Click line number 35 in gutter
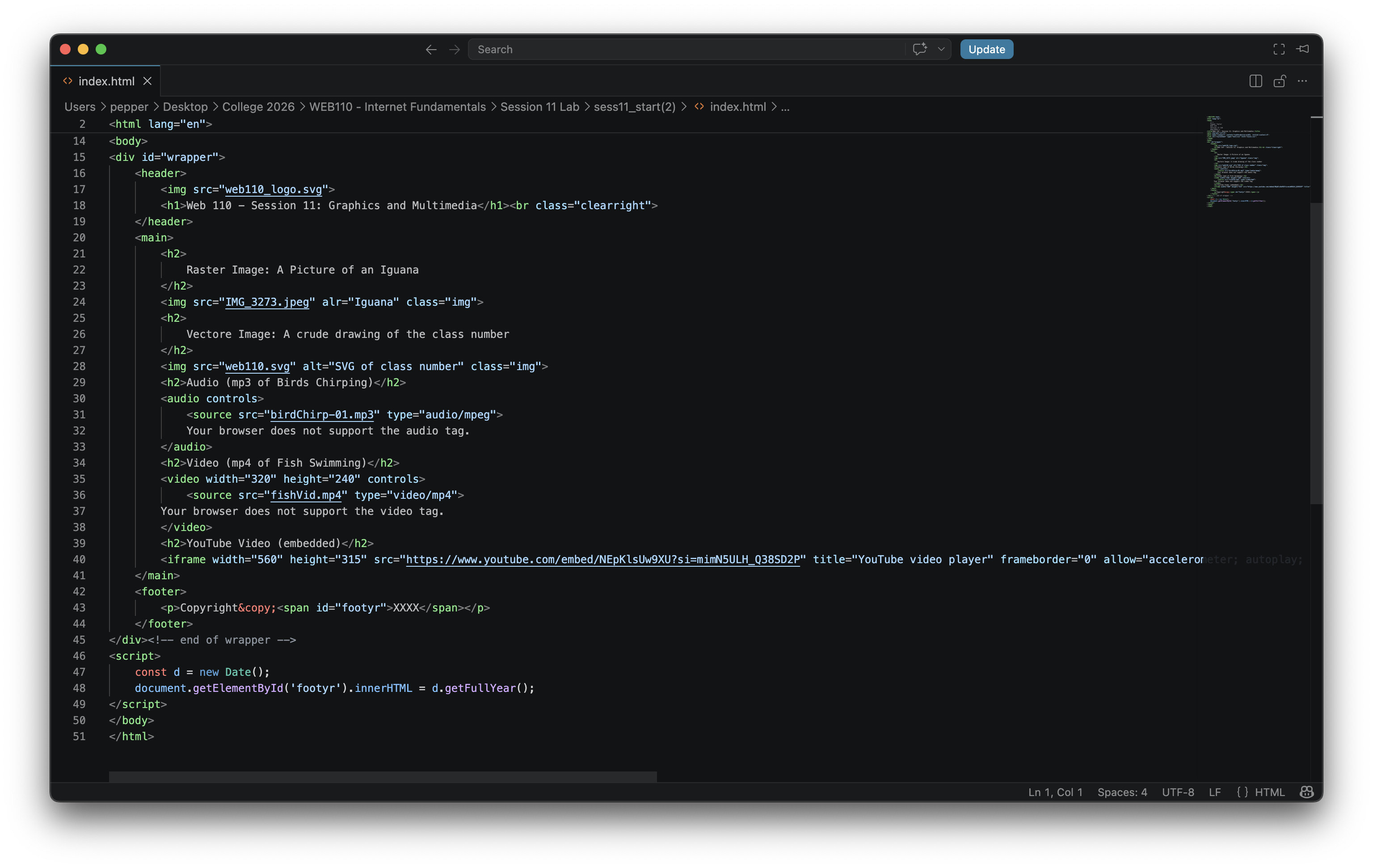The width and height of the screenshot is (1373, 868). click(79, 479)
